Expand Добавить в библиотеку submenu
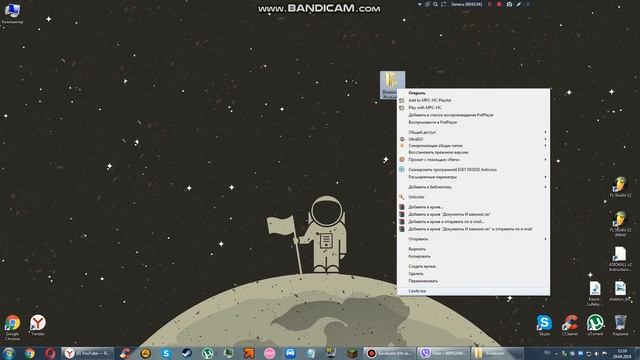This screenshot has height=360, width=640. pyautogui.click(x=473, y=187)
